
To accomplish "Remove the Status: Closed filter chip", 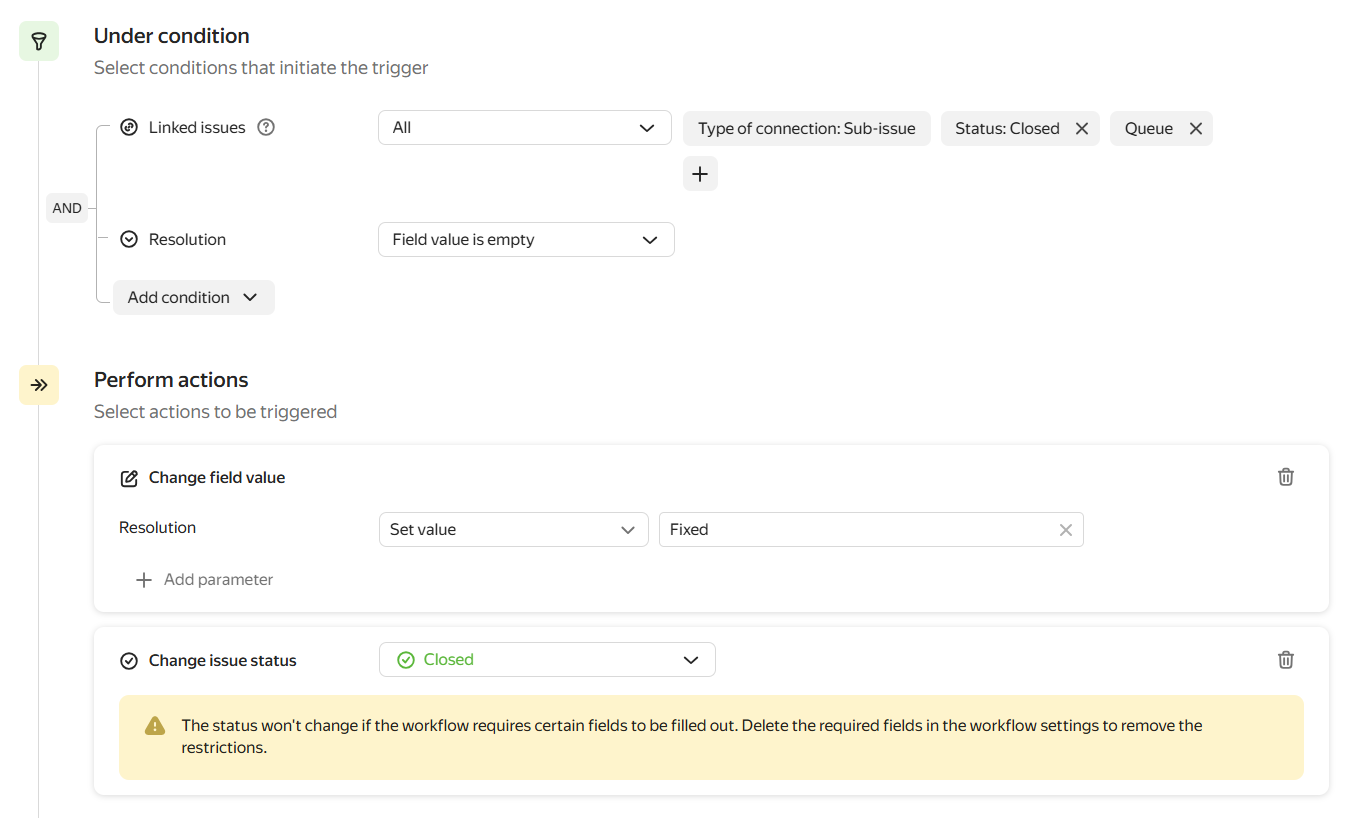I will coord(1081,128).
